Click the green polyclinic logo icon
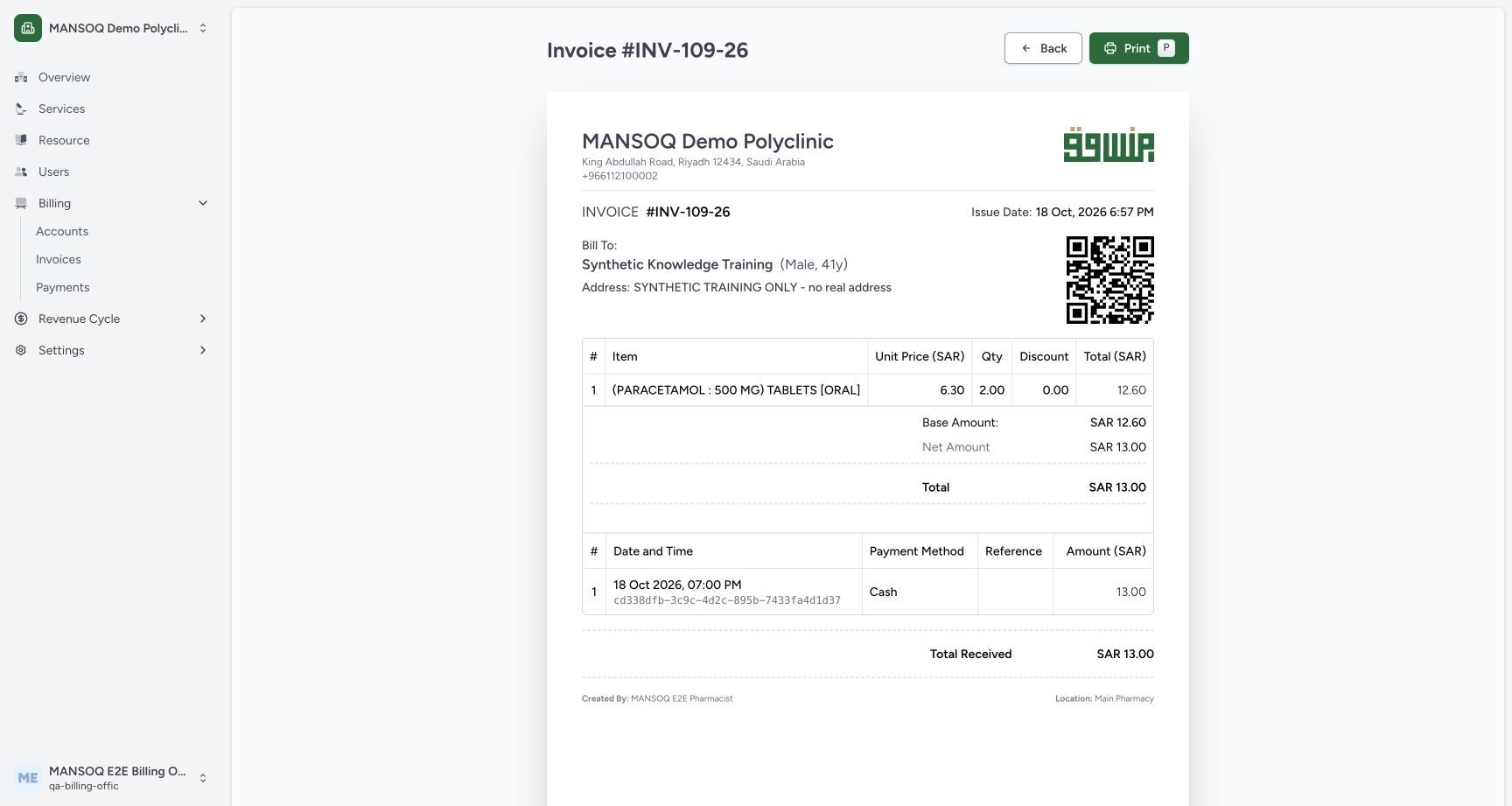This screenshot has width=1512, height=806. 28,28
